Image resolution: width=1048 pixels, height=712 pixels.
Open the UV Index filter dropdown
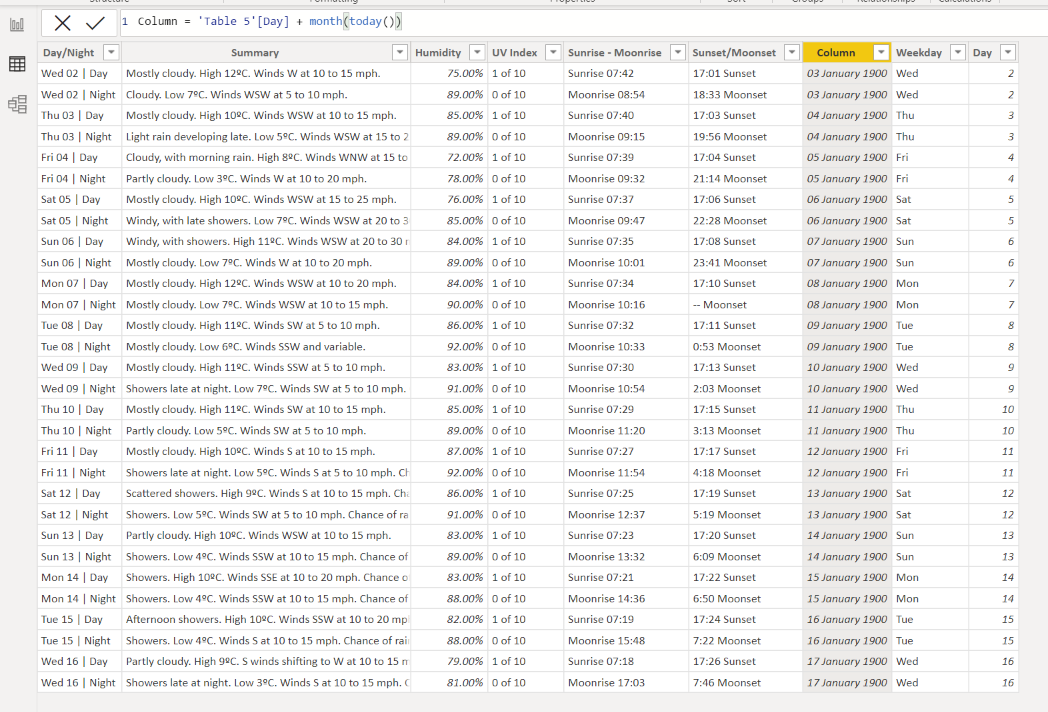point(553,52)
